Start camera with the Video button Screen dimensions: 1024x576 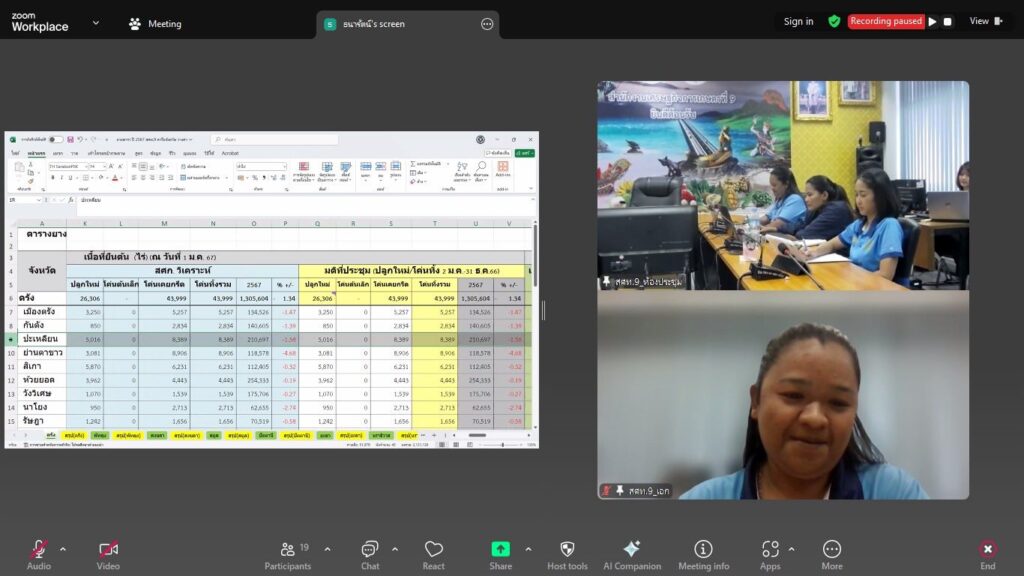click(x=108, y=550)
